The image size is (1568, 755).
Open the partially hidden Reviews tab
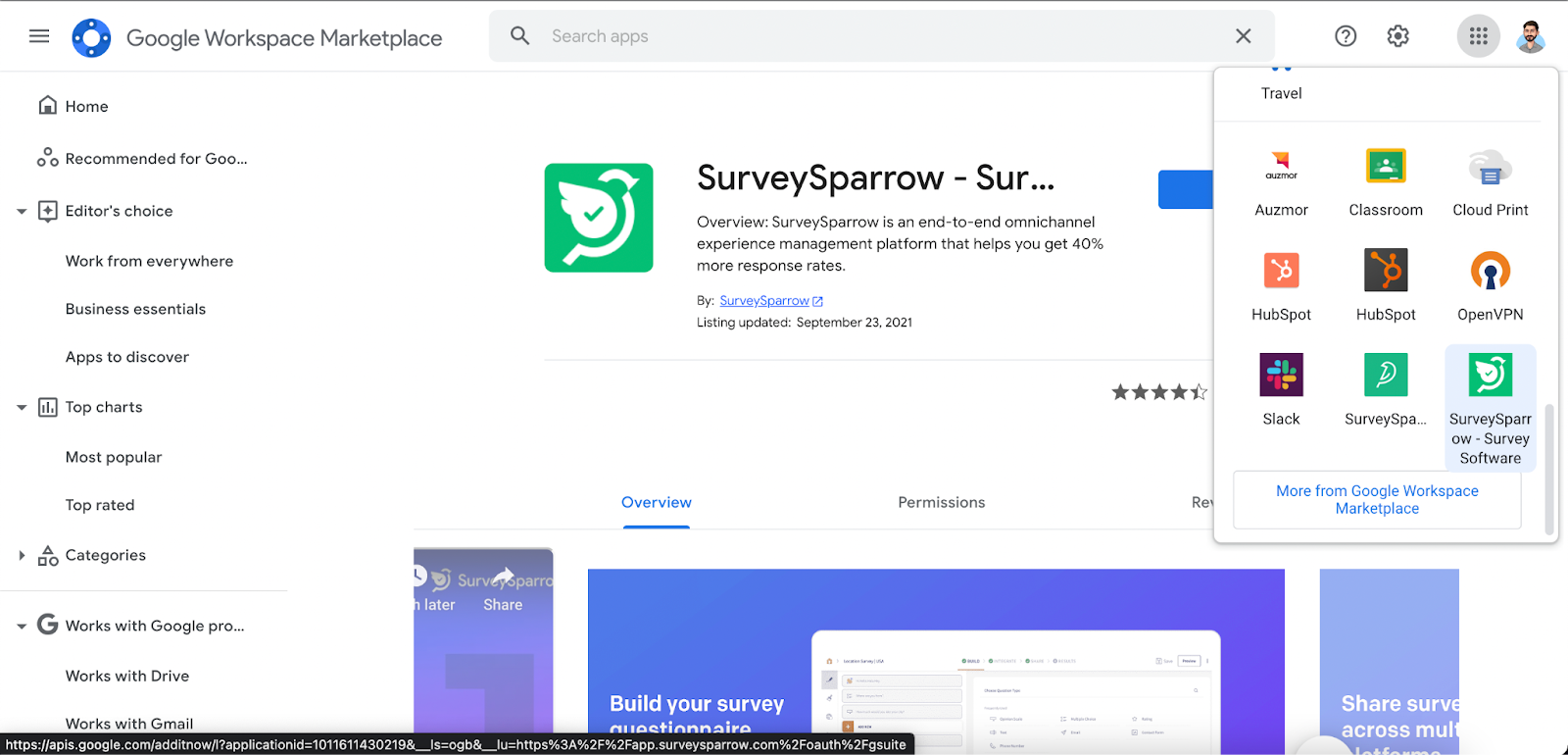[1202, 502]
